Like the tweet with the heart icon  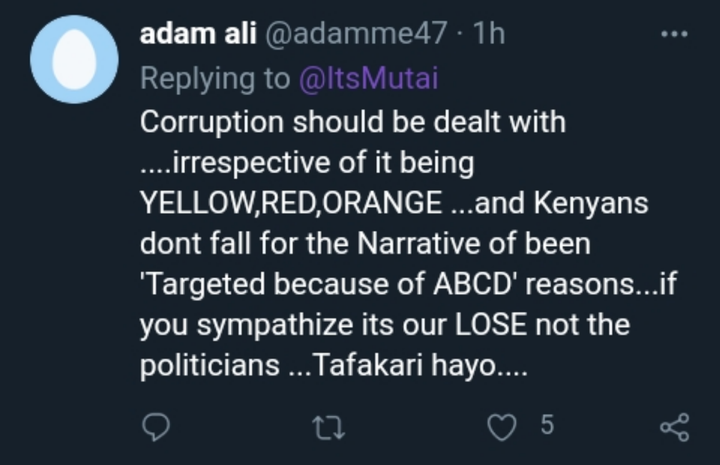tap(499, 427)
